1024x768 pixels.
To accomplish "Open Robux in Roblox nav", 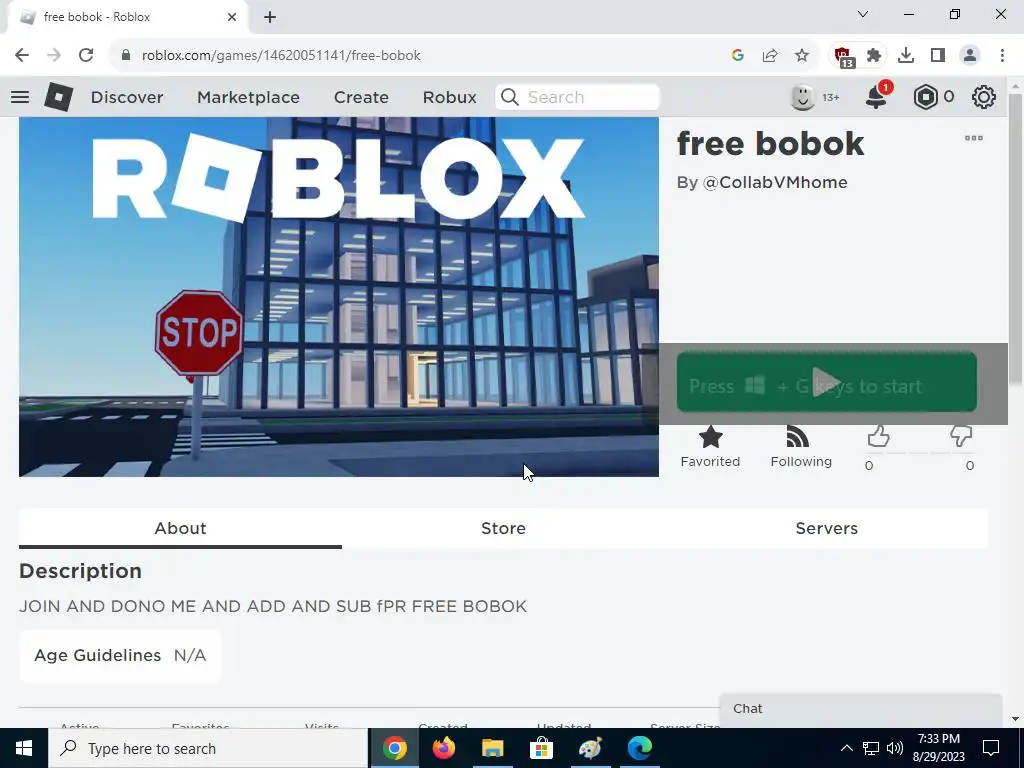I will 449,97.
